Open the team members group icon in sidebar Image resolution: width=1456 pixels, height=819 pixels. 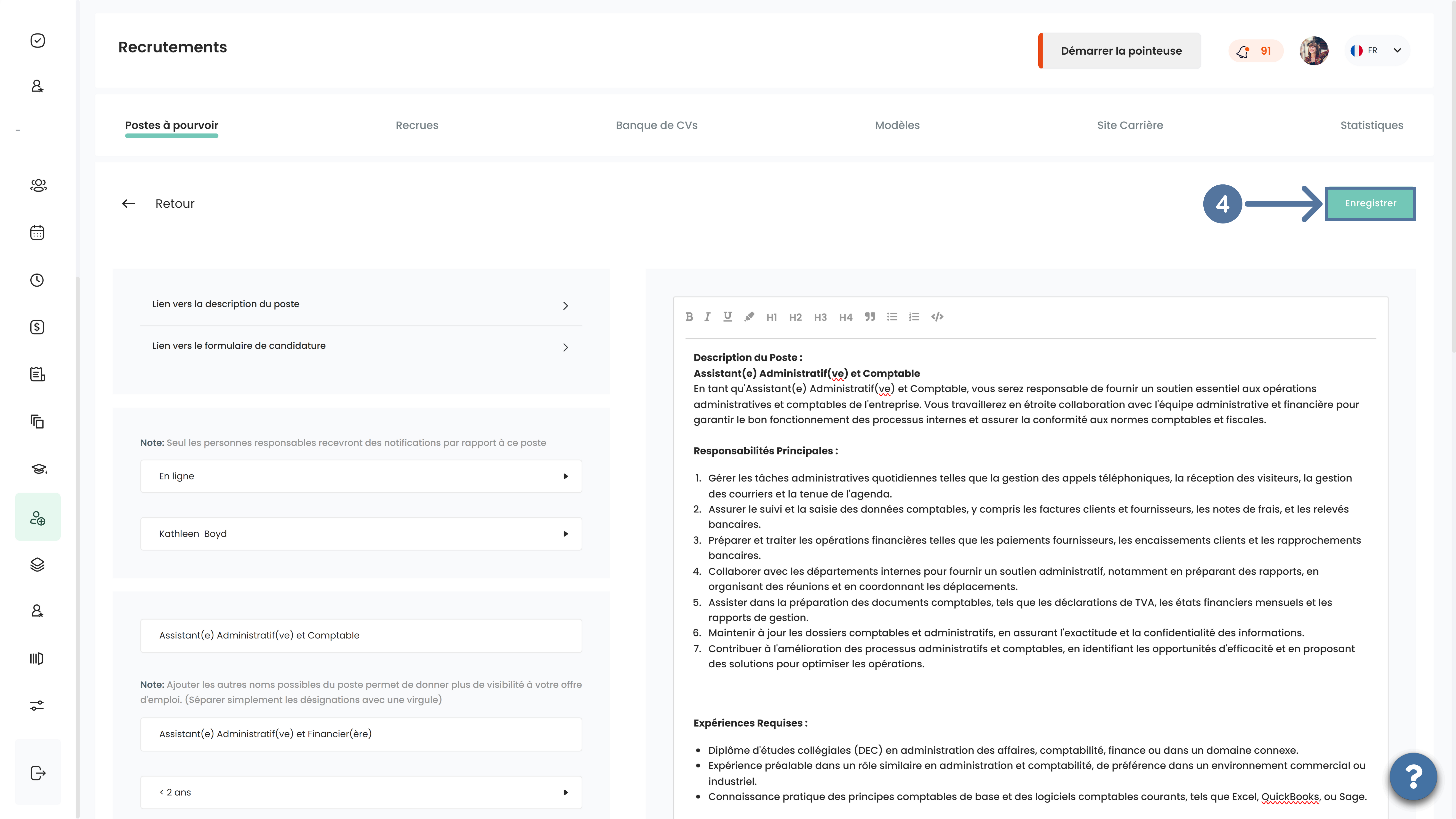click(38, 185)
